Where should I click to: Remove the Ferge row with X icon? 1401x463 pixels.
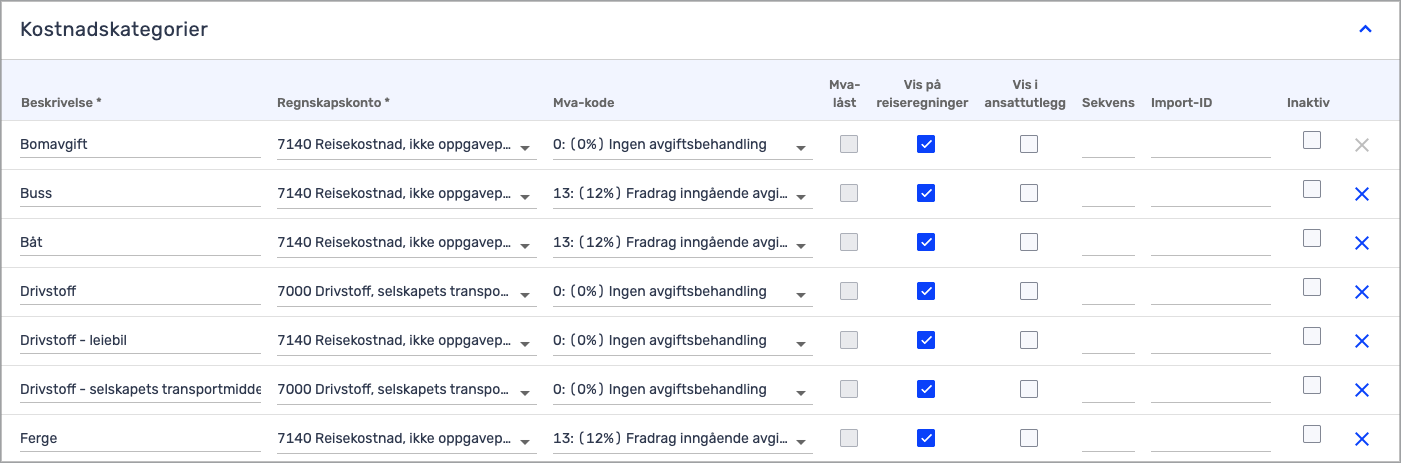(x=1360, y=439)
